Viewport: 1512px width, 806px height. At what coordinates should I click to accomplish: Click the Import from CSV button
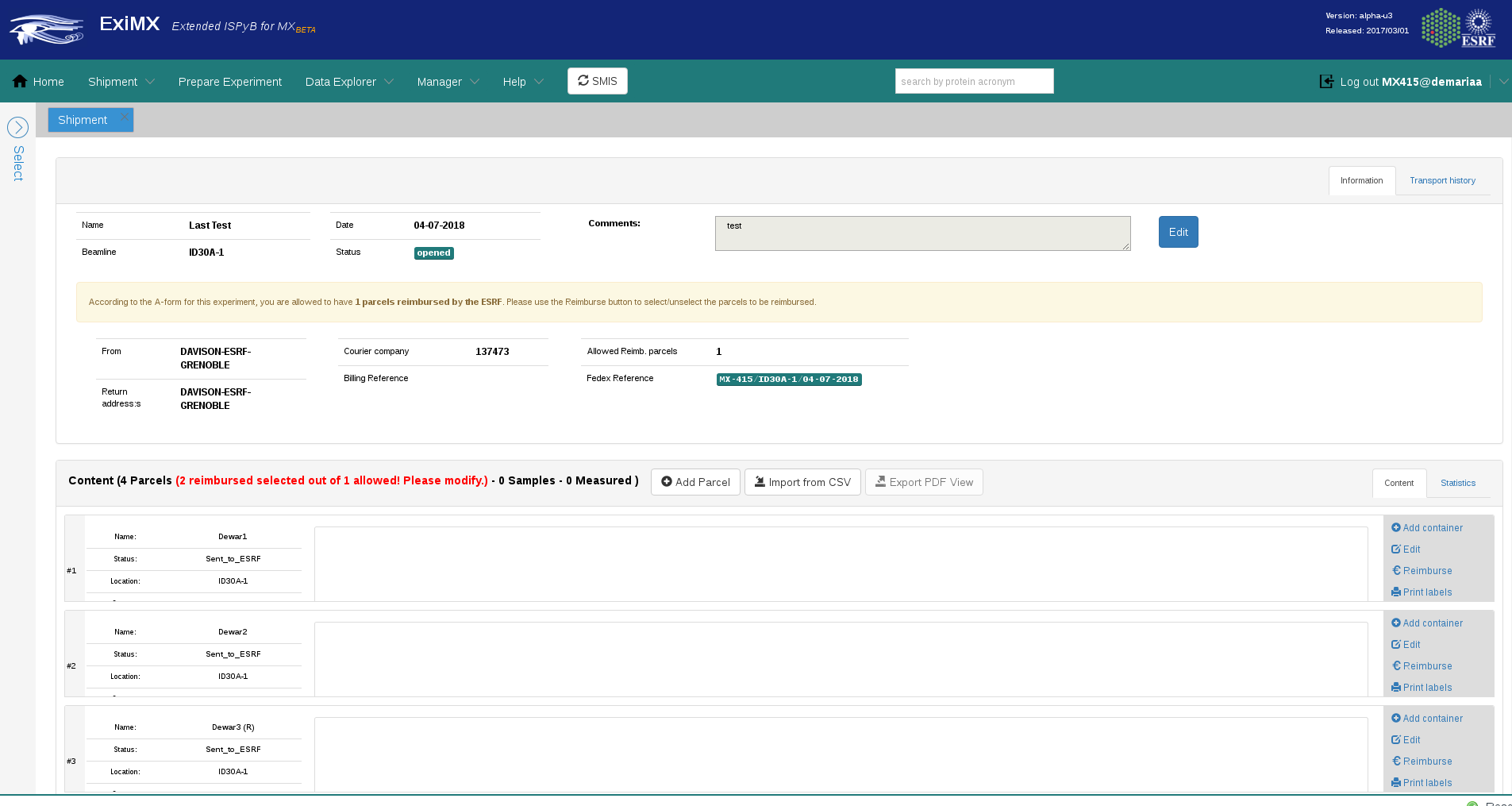(802, 481)
